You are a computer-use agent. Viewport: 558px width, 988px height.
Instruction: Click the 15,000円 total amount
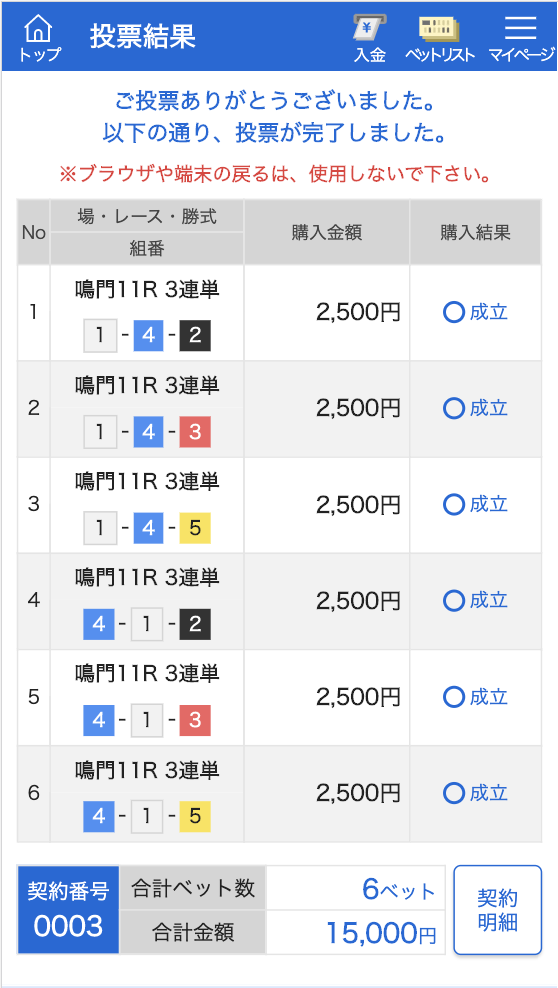tap(381, 933)
